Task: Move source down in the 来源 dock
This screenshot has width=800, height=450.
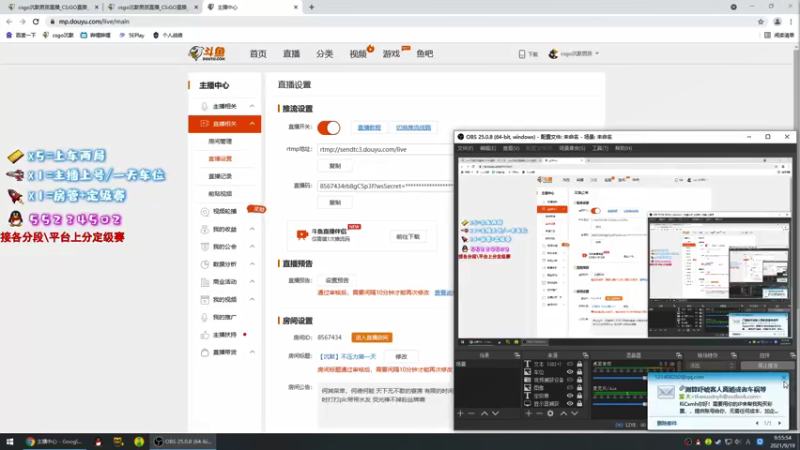Action: (x=574, y=413)
